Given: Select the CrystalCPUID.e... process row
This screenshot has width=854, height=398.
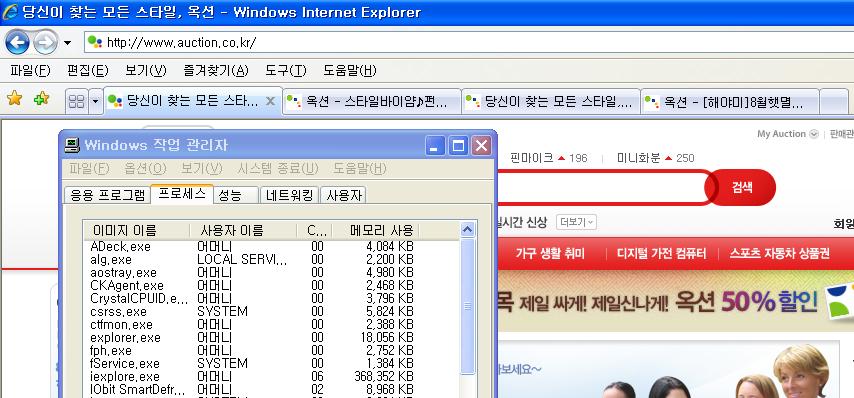Looking at the screenshot, I should pyautogui.click(x=271, y=299).
